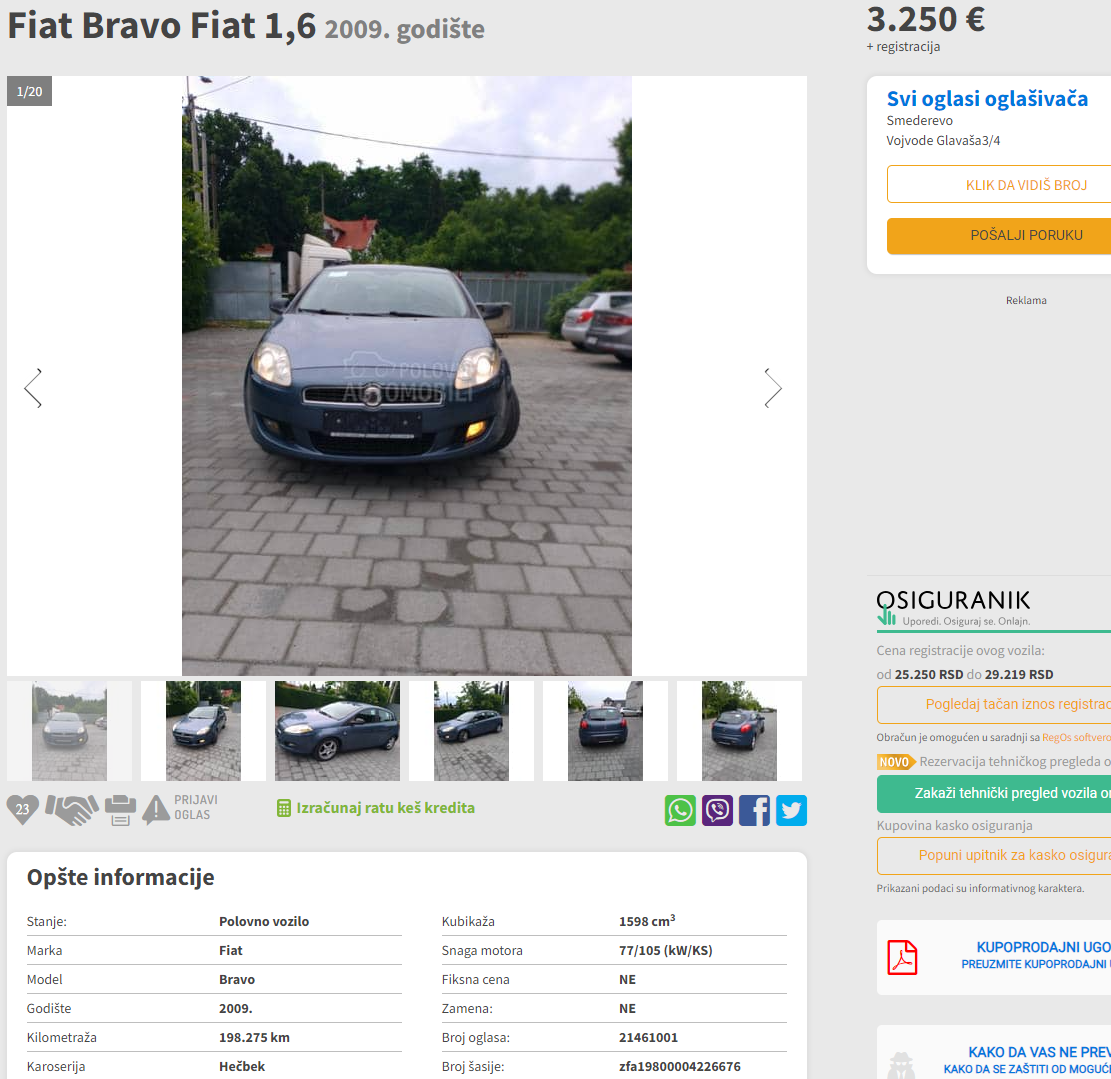
Task: Select the rear-view car thumbnail
Action: (x=605, y=730)
